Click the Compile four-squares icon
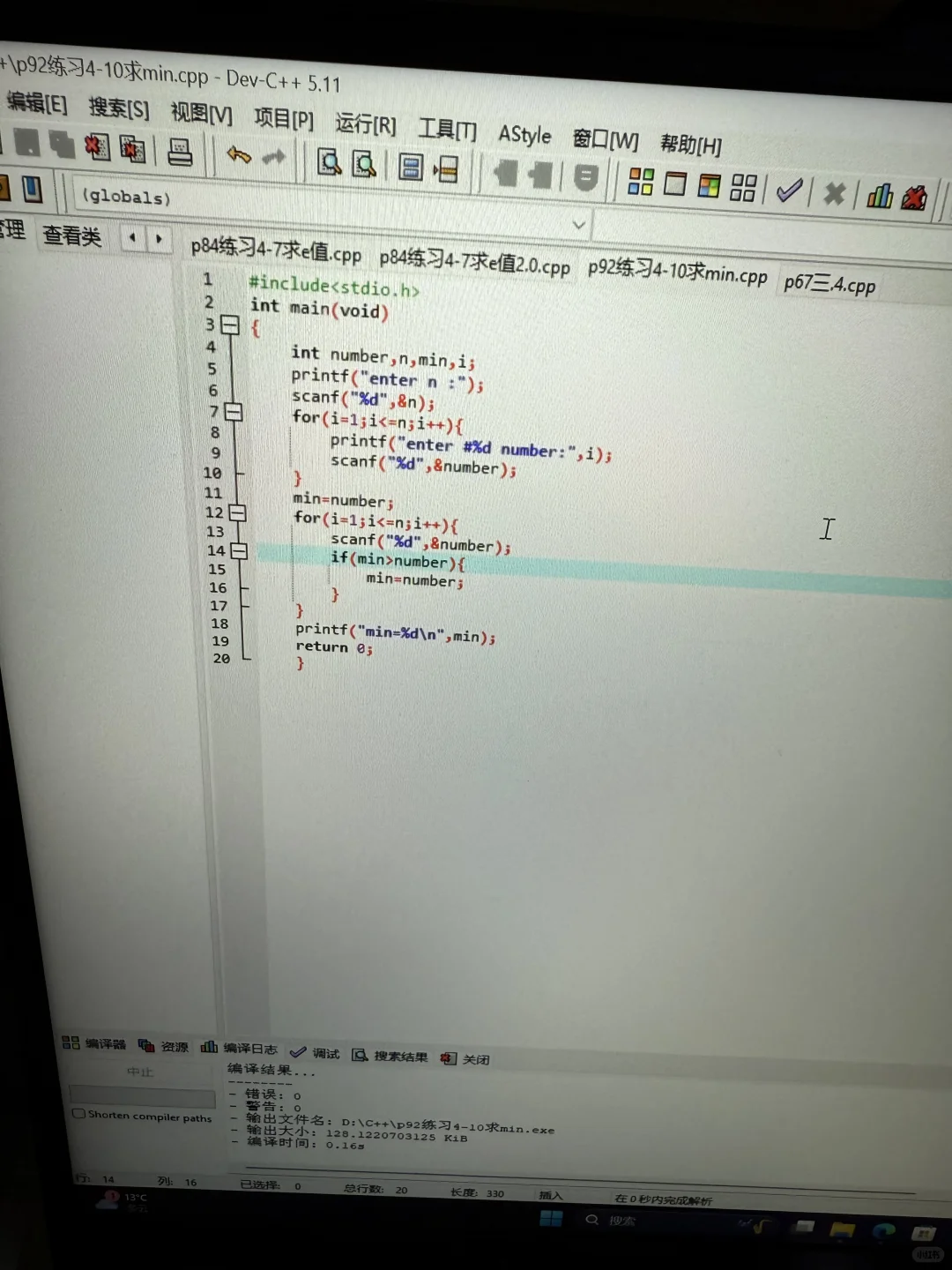 point(641,182)
